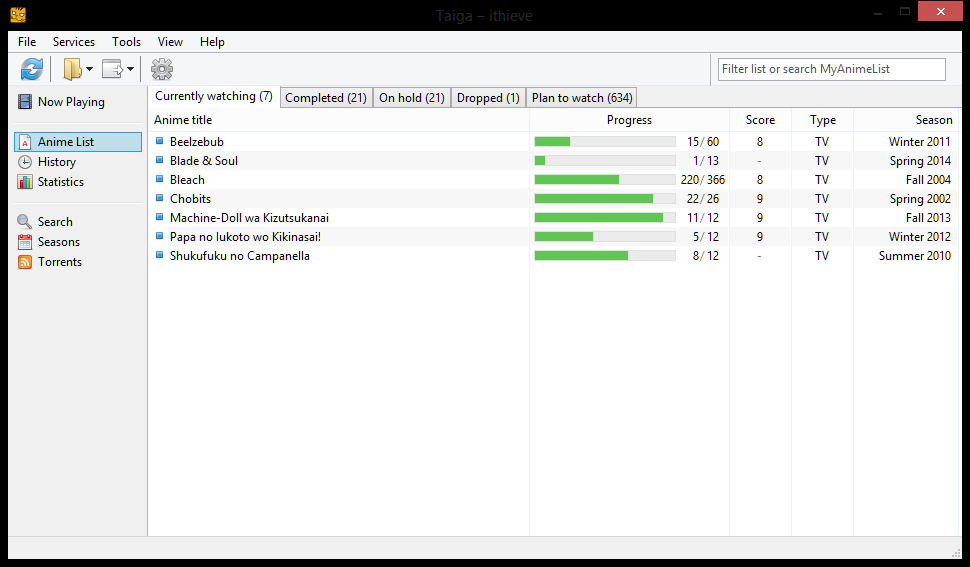970x567 pixels.
Task: Click the export/tools toolbar icon
Action: [112, 69]
